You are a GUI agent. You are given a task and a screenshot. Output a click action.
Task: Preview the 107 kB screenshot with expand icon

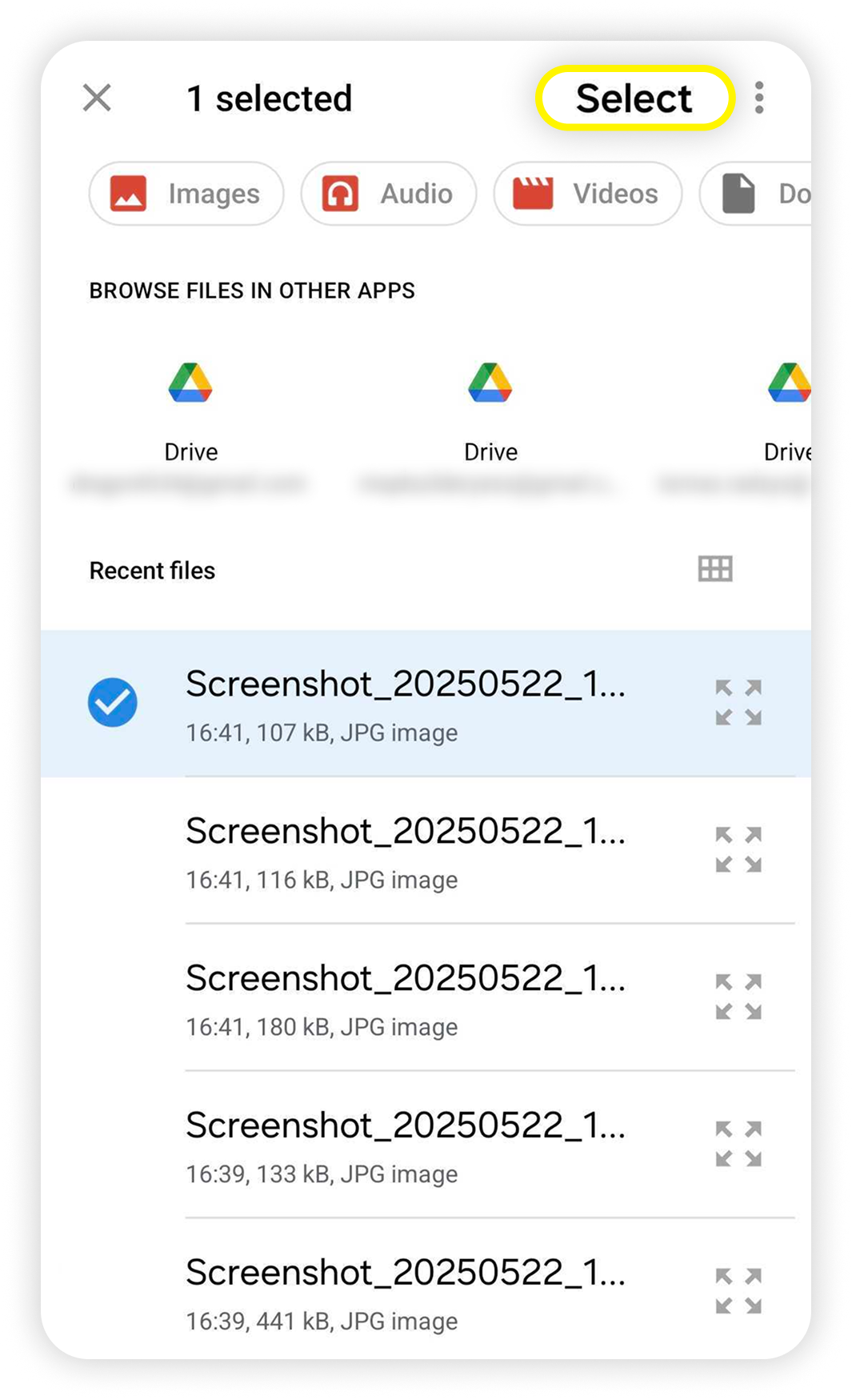pos(738,703)
